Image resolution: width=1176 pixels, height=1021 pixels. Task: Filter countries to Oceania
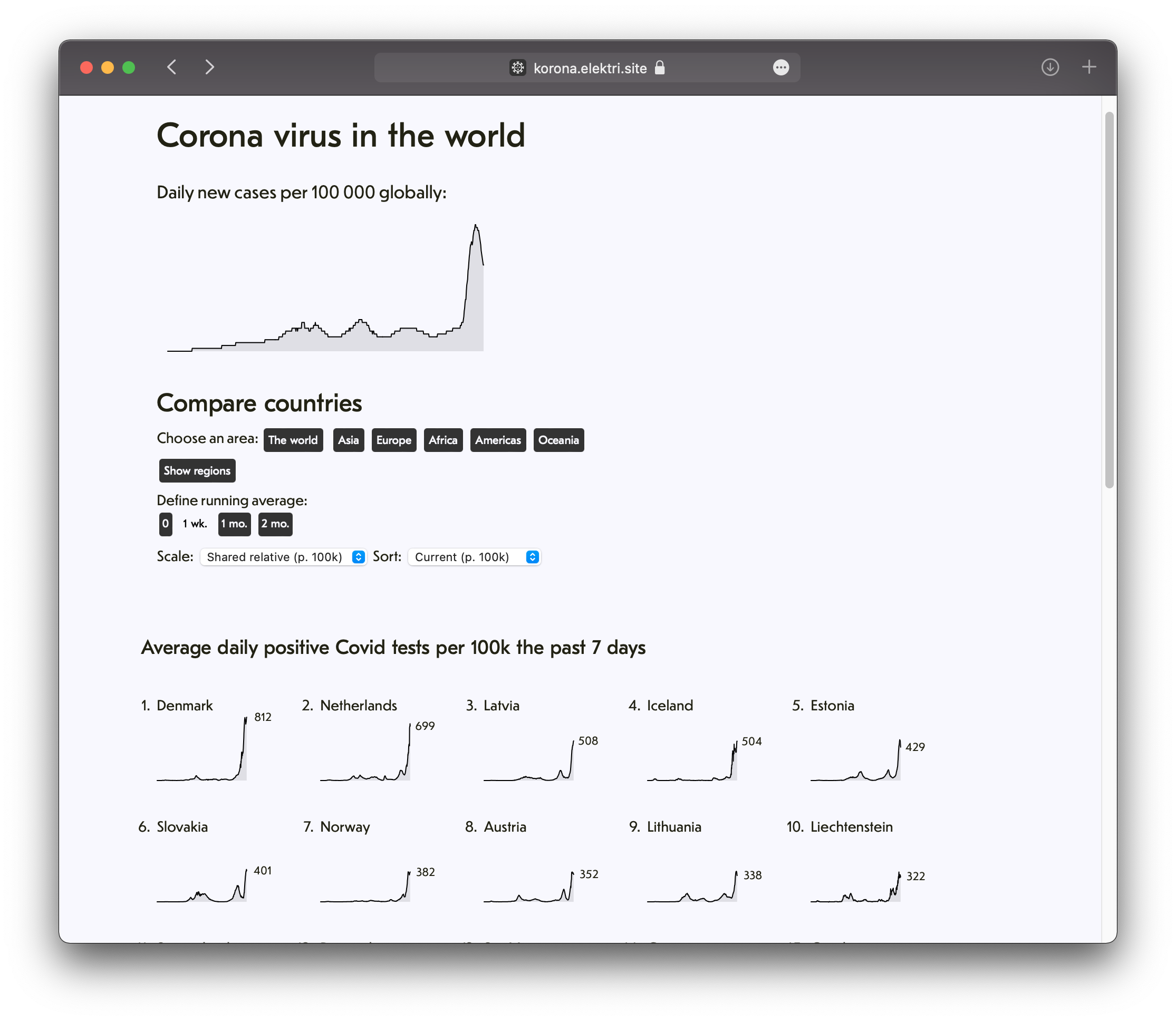click(x=558, y=440)
